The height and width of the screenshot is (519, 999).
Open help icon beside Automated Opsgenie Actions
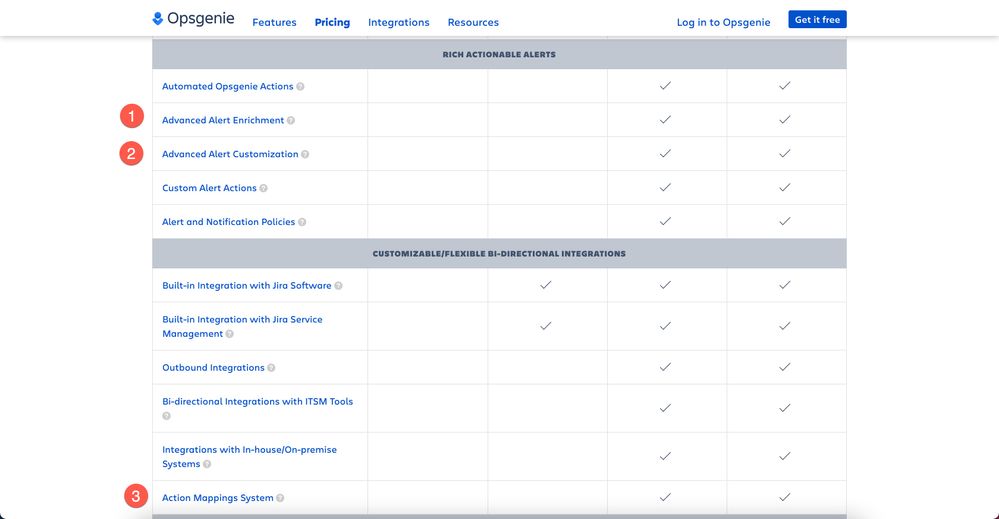tap(300, 87)
